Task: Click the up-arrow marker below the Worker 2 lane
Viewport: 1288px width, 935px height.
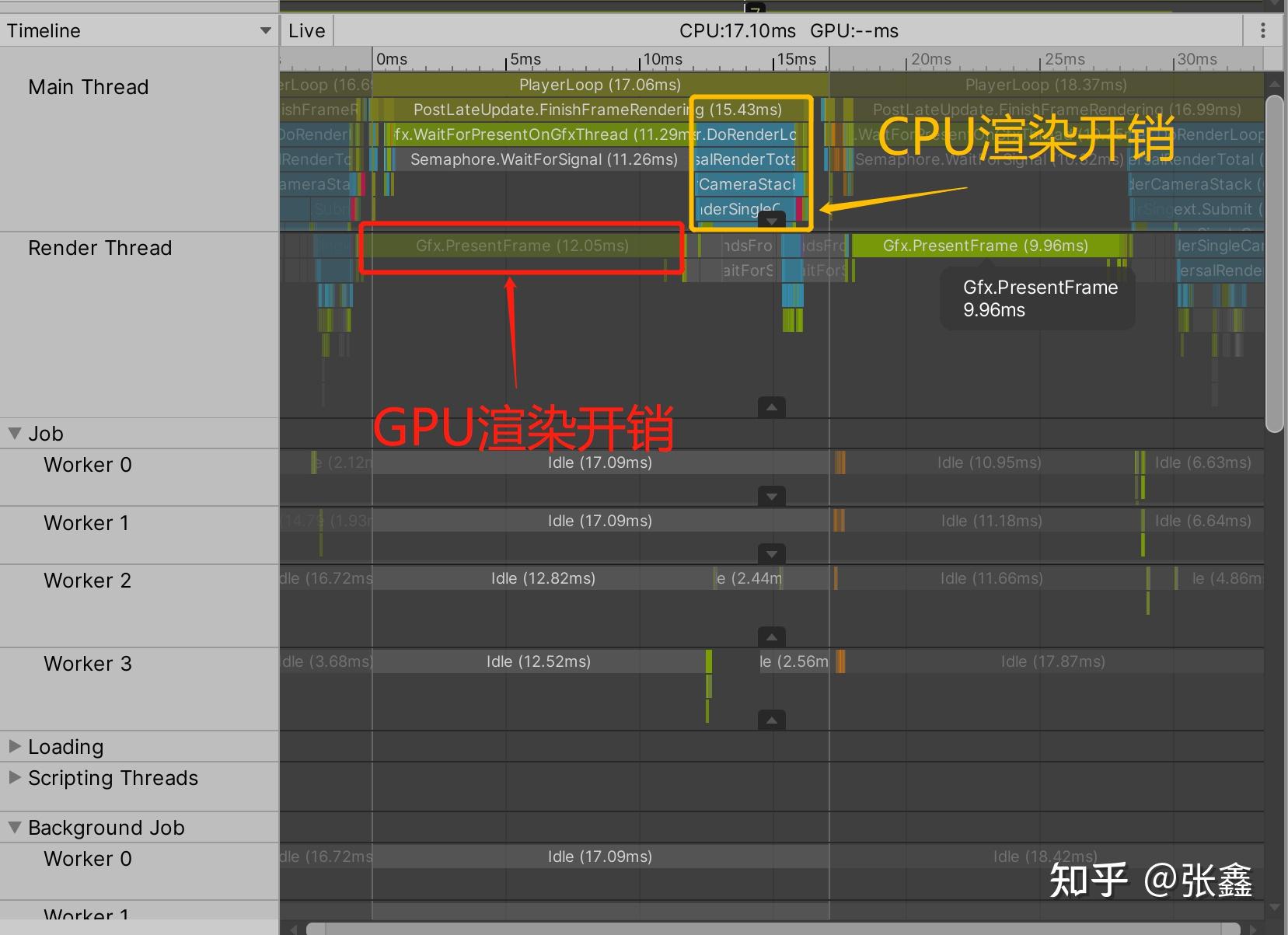Action: pyautogui.click(x=771, y=636)
